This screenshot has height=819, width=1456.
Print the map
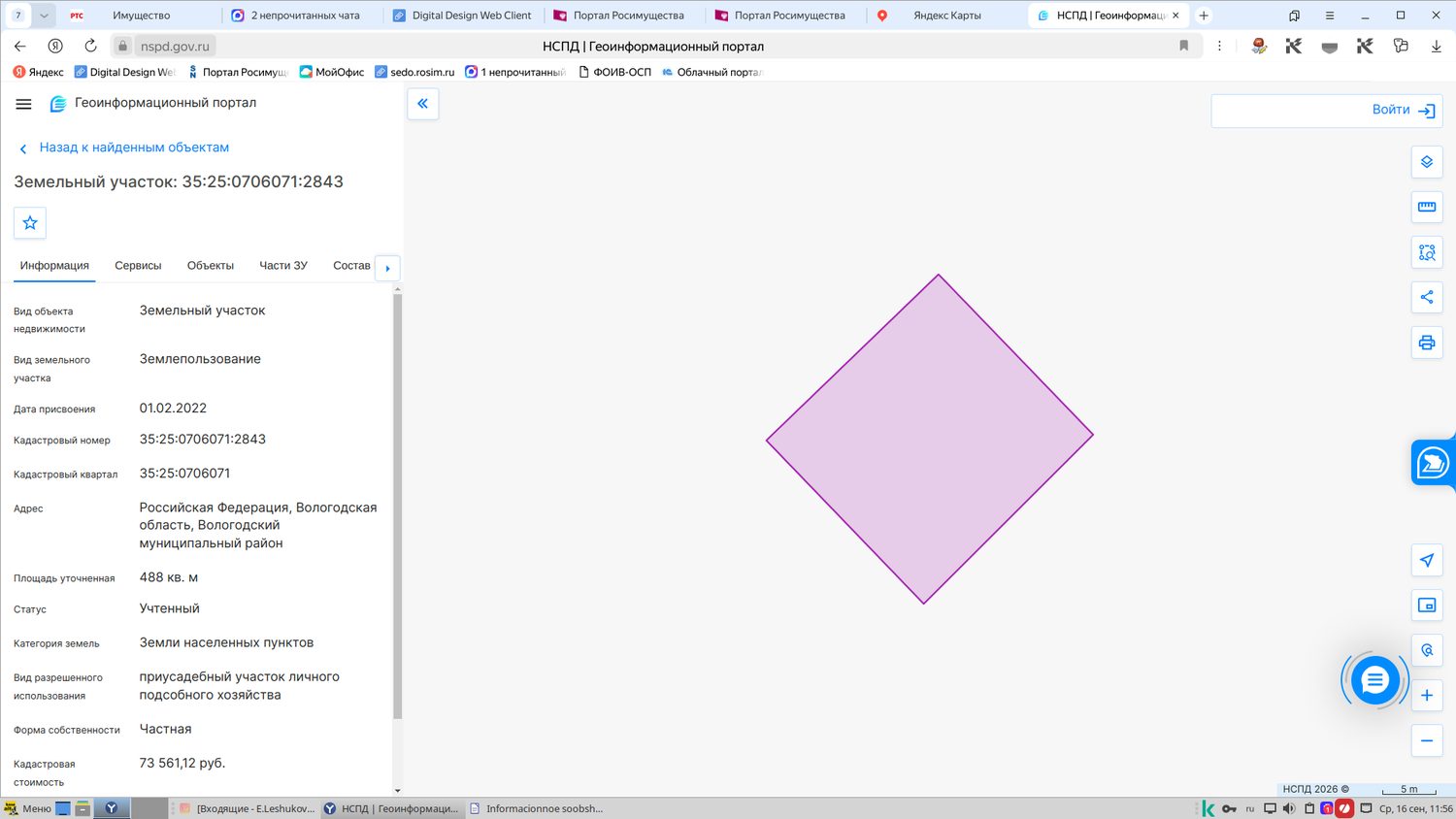(x=1426, y=343)
